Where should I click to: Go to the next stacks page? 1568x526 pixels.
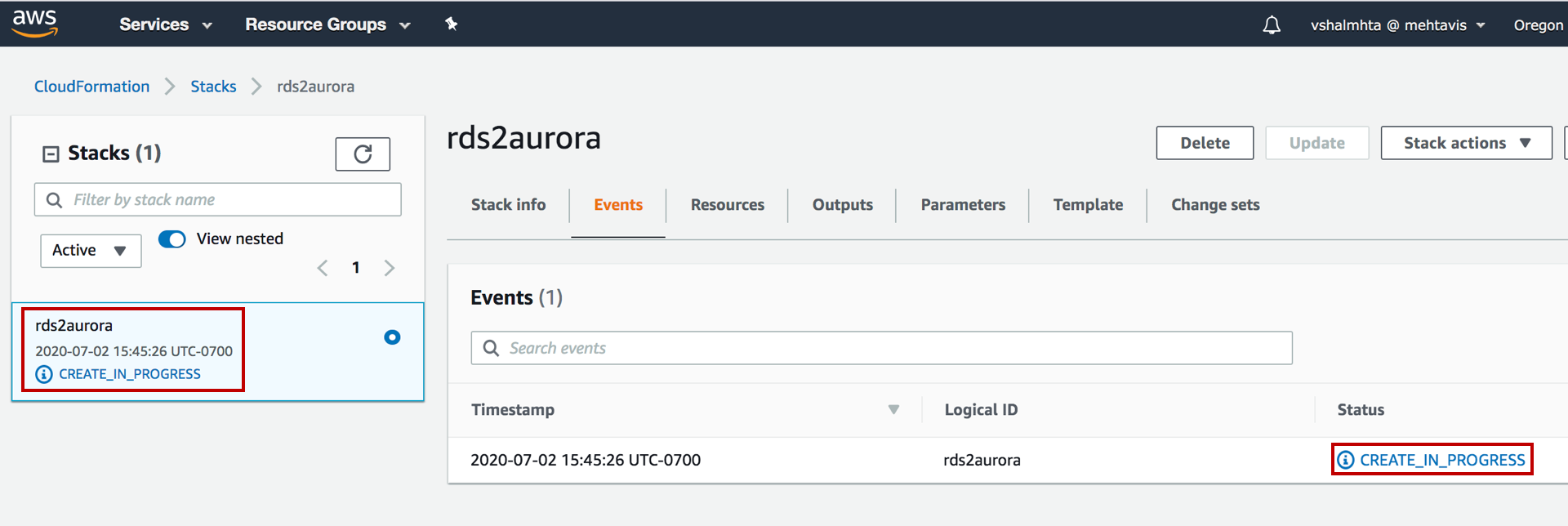point(390,268)
